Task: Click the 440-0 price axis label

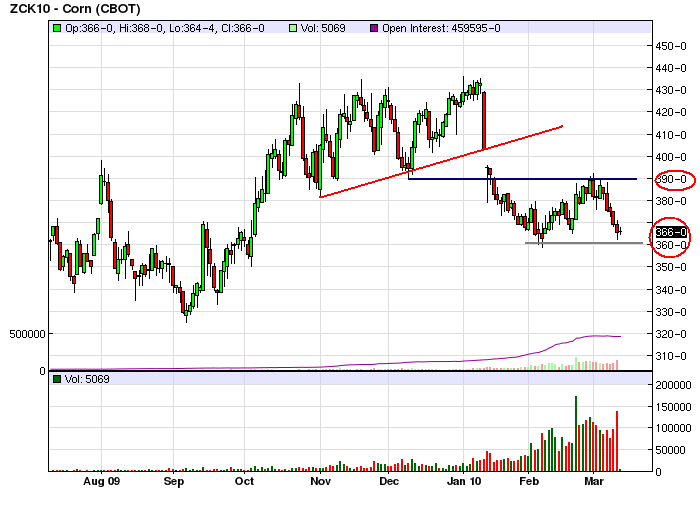Action: pyautogui.click(x=671, y=68)
